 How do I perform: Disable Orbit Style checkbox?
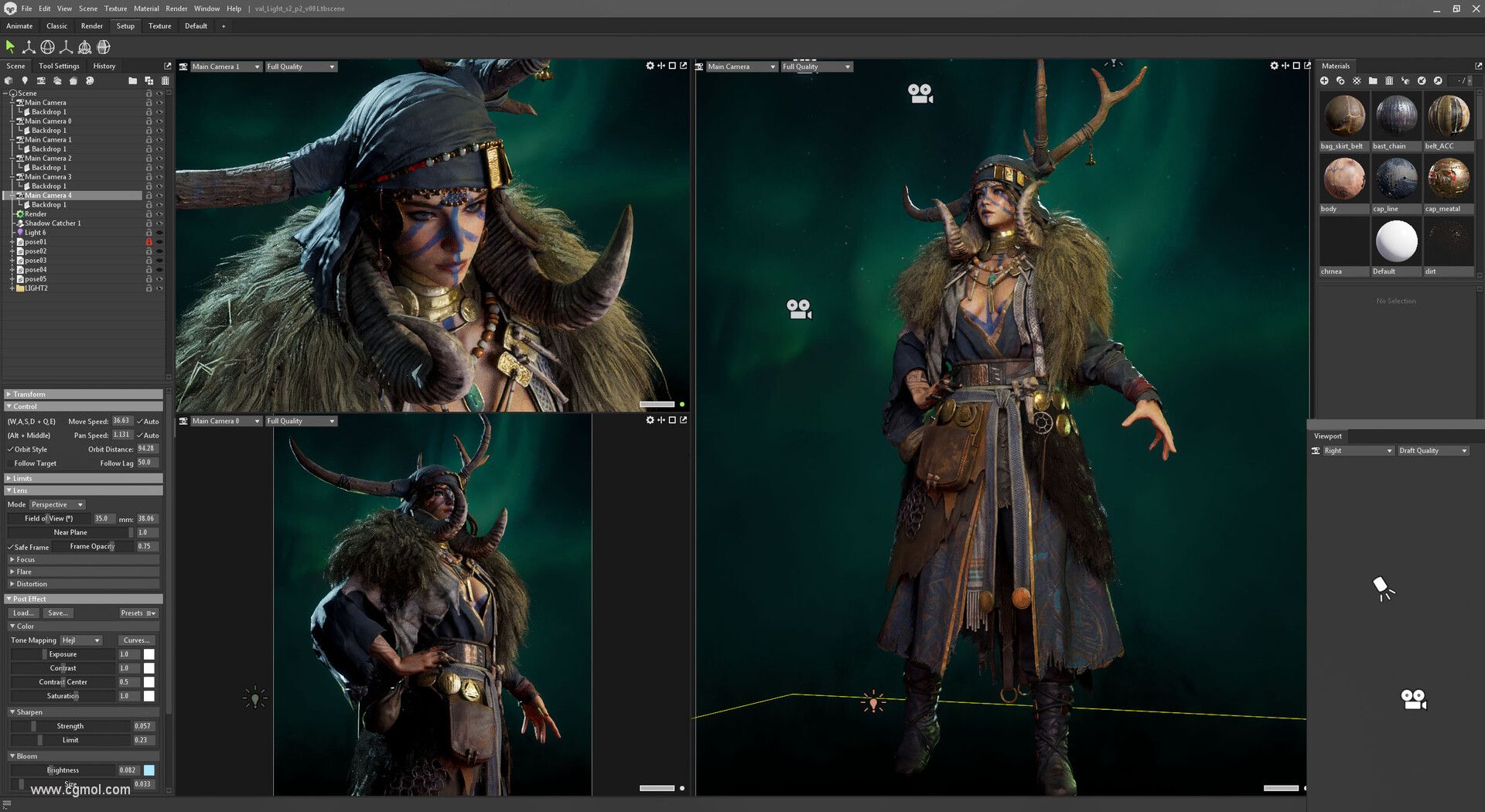click(x=11, y=449)
